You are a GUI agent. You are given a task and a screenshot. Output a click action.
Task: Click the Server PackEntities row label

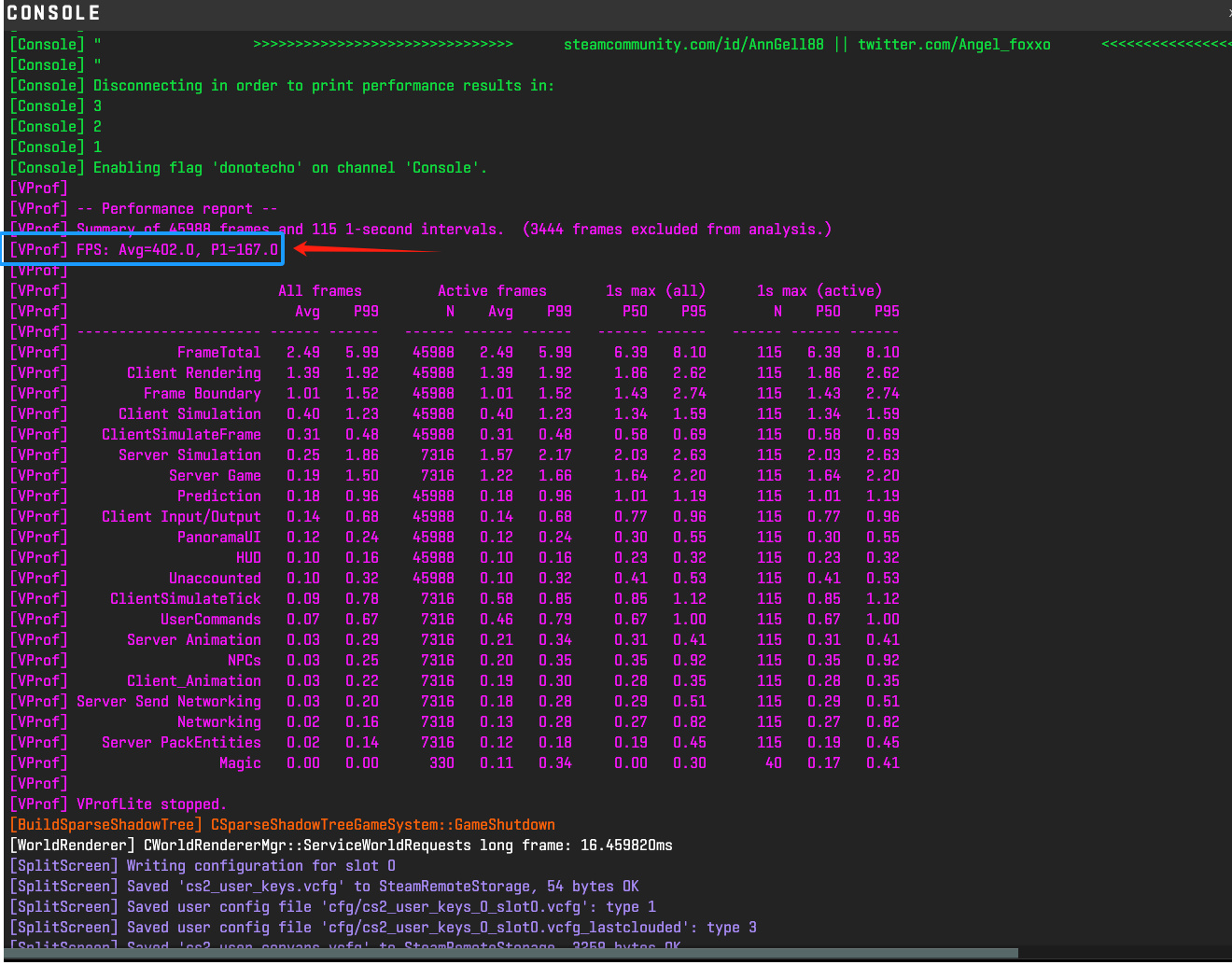click(181, 743)
